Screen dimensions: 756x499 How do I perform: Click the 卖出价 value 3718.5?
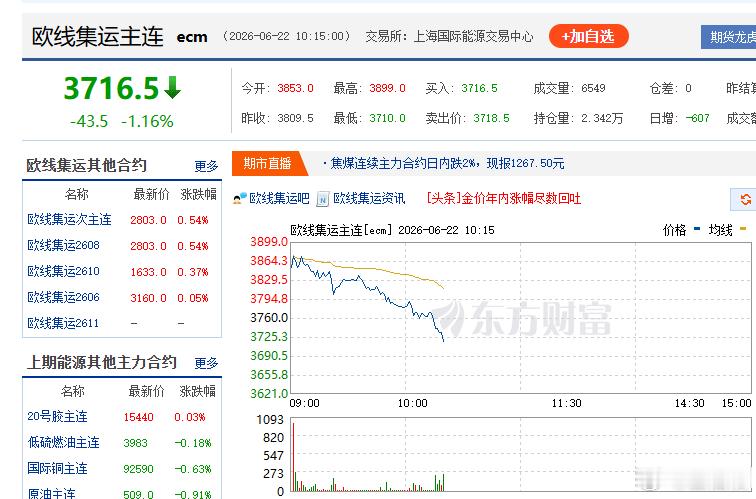491,118
